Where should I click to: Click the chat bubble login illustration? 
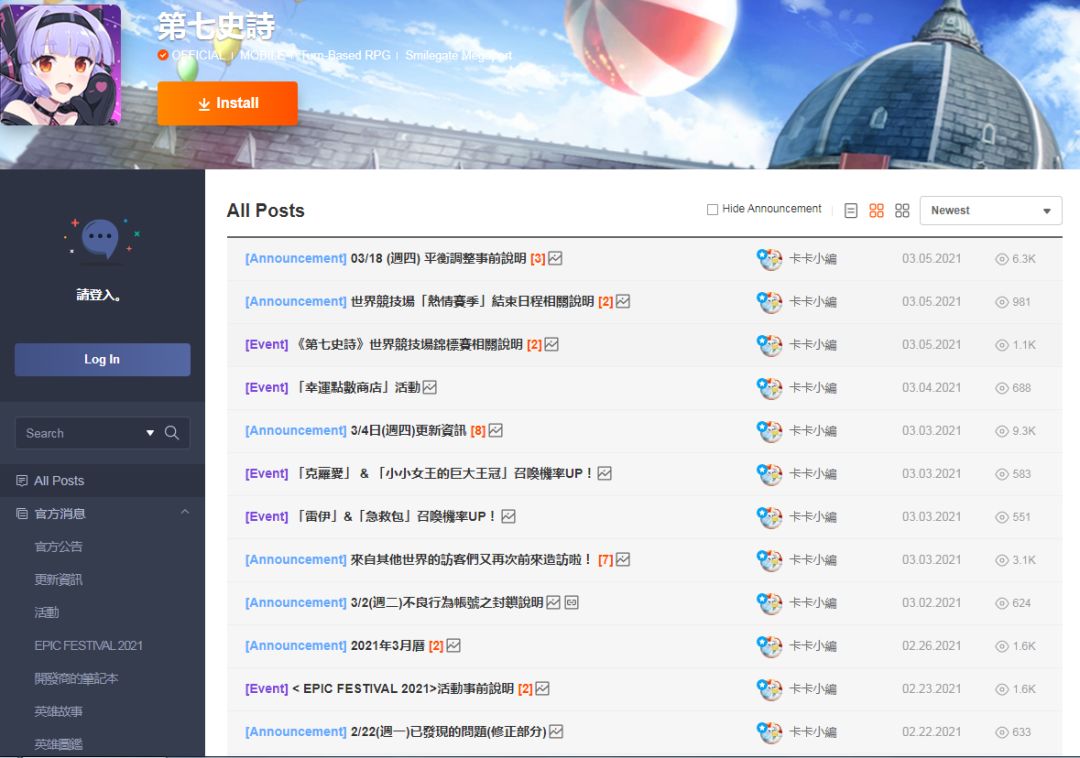point(101,239)
